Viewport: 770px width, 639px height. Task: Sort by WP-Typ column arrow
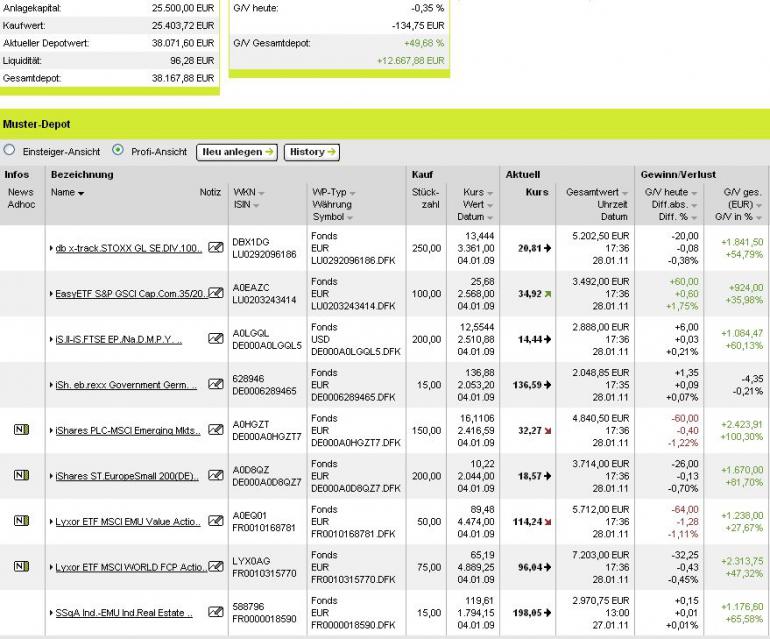[353, 194]
